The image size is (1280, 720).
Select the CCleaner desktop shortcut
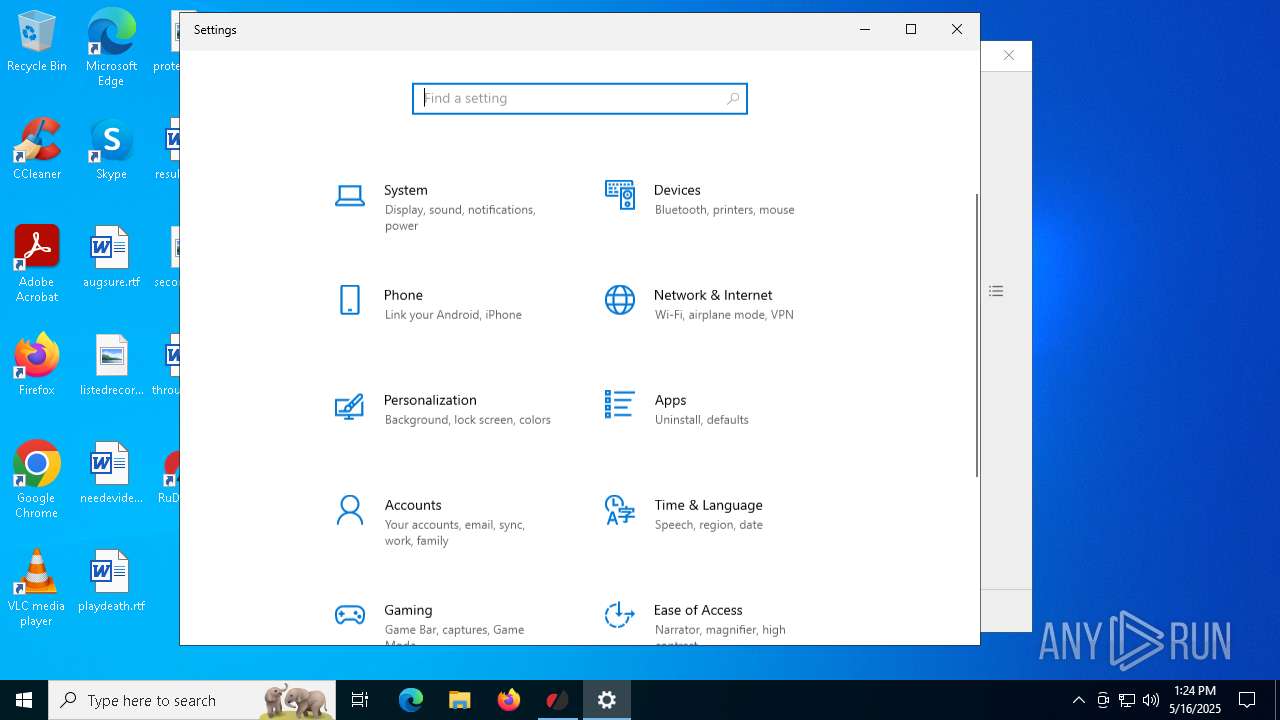pyautogui.click(x=37, y=149)
